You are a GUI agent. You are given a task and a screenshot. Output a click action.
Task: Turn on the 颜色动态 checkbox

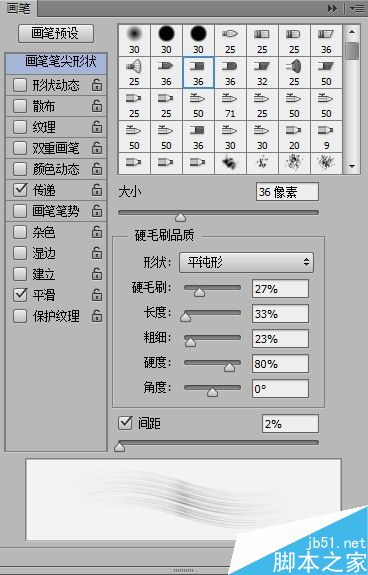pos(20,169)
